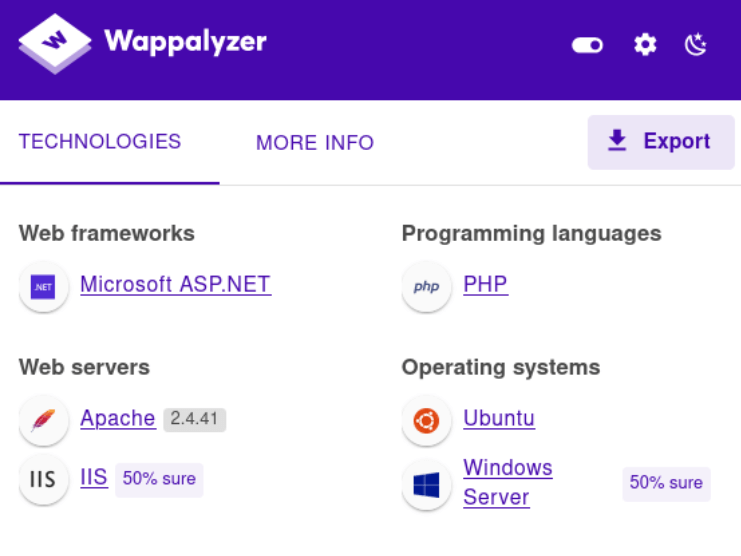Click the Windows Server logo icon
The image size is (741, 556).
[x=426, y=485]
